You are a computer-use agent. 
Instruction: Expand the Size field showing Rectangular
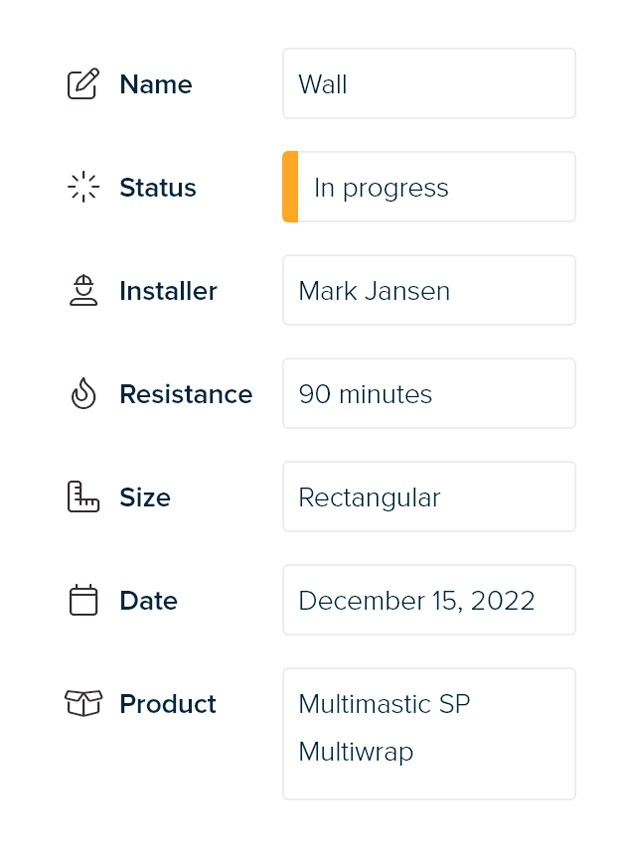[429, 496]
